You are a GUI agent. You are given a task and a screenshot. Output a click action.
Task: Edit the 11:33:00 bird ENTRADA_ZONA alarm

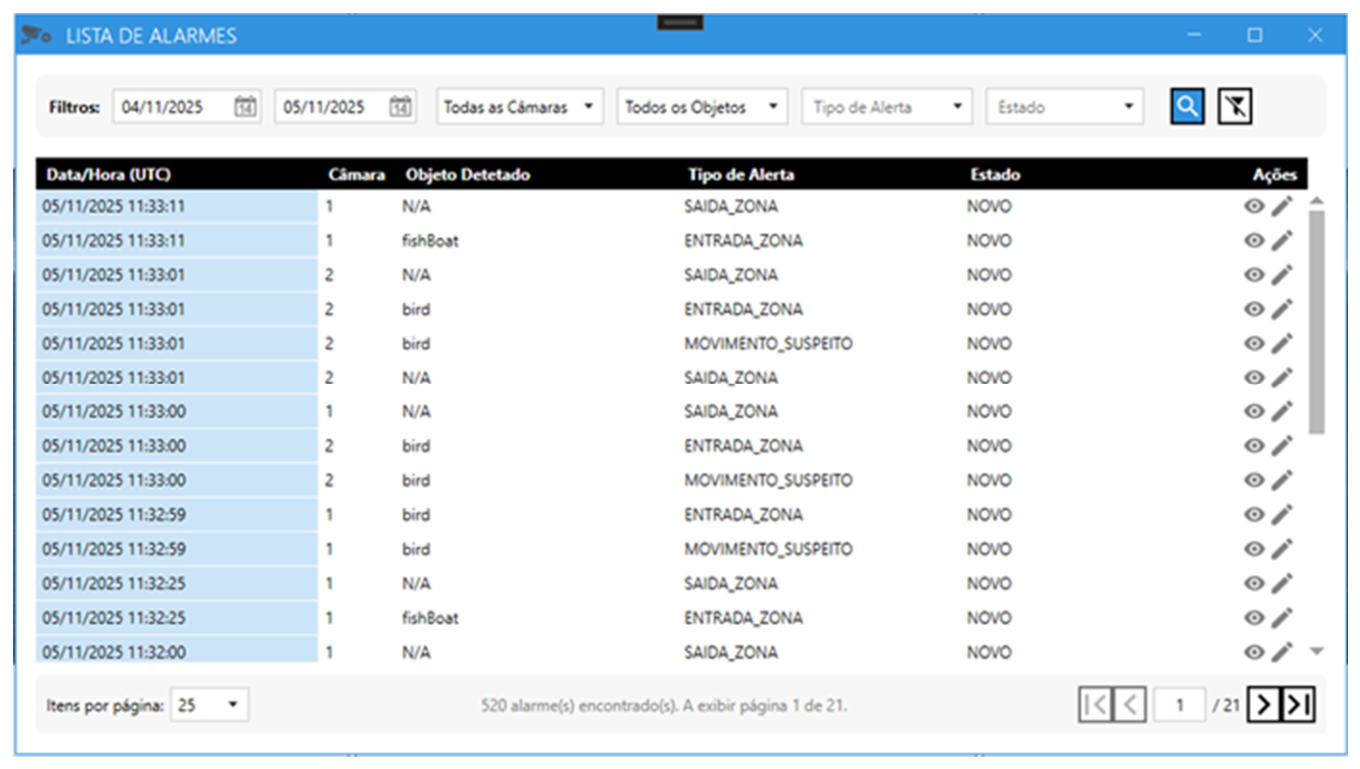point(1282,446)
